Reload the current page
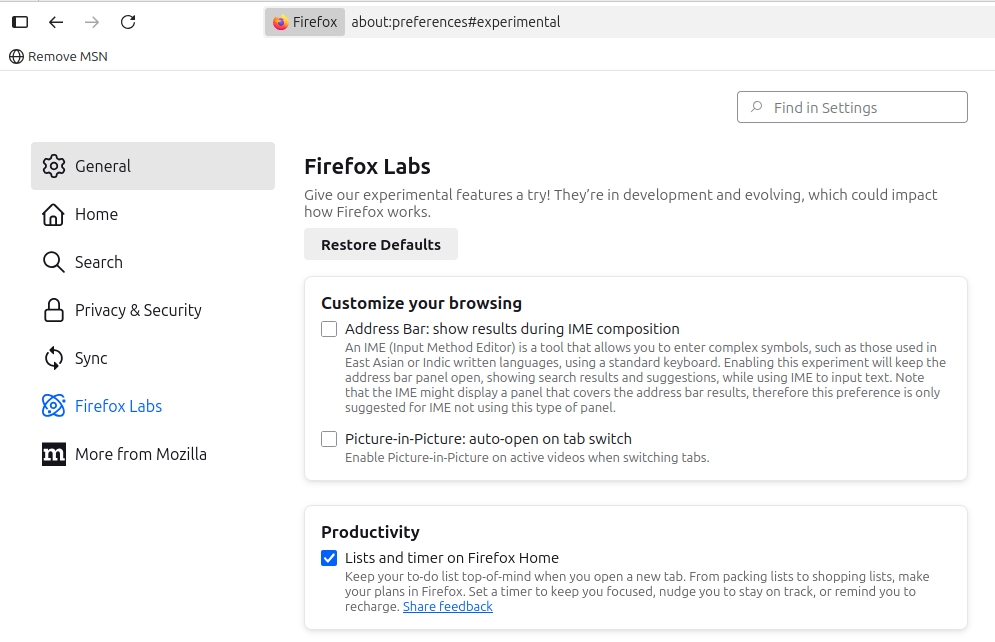 [x=128, y=21]
